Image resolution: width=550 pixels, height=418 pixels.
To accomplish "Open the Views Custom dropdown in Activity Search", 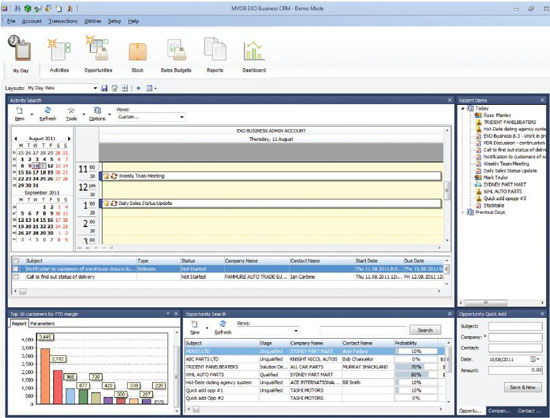I will (x=182, y=117).
